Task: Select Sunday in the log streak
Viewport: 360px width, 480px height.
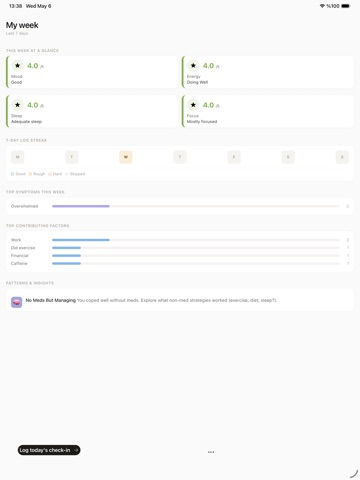Action: [342, 157]
